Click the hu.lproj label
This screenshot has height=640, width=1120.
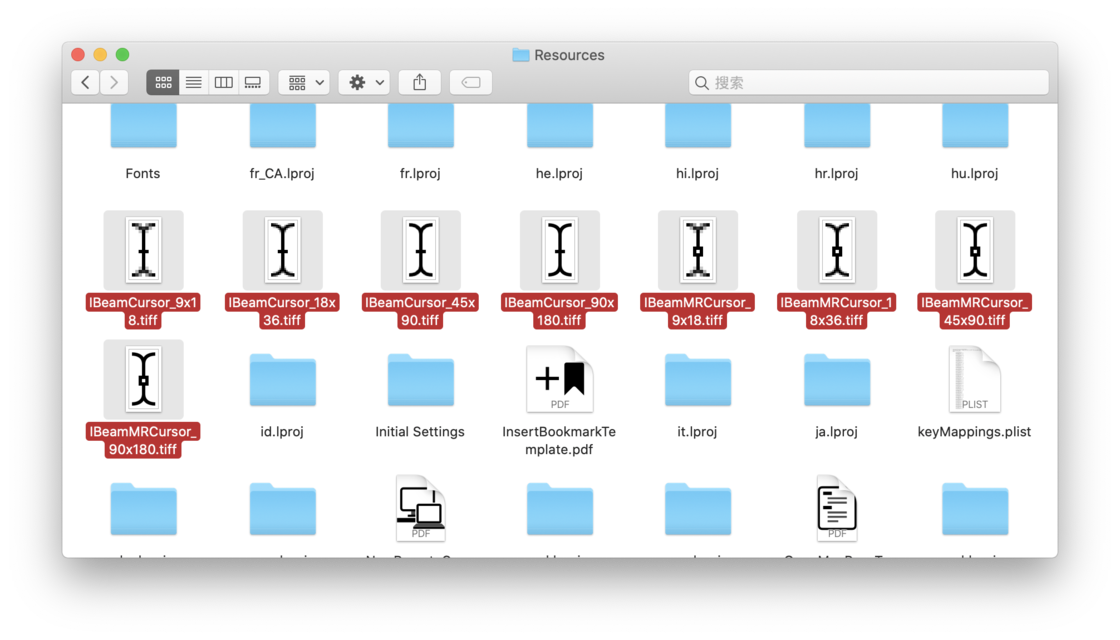[974, 174]
